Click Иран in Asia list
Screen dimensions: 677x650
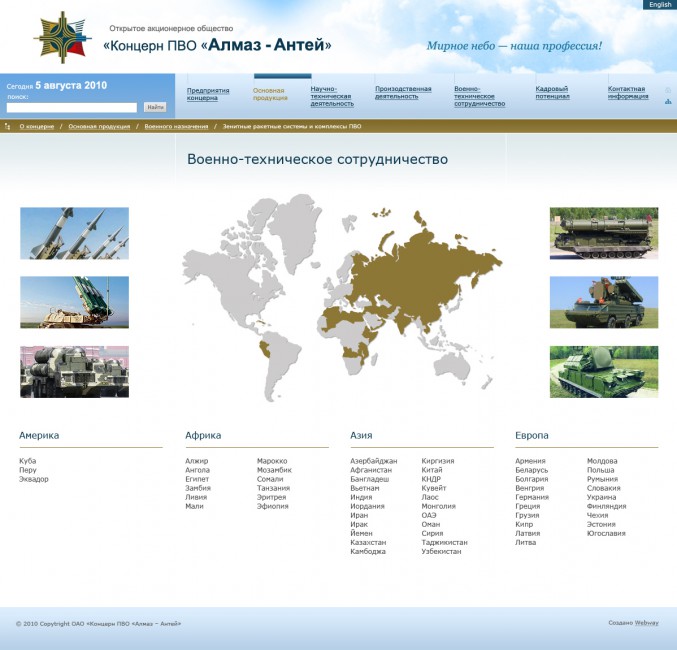click(x=359, y=515)
